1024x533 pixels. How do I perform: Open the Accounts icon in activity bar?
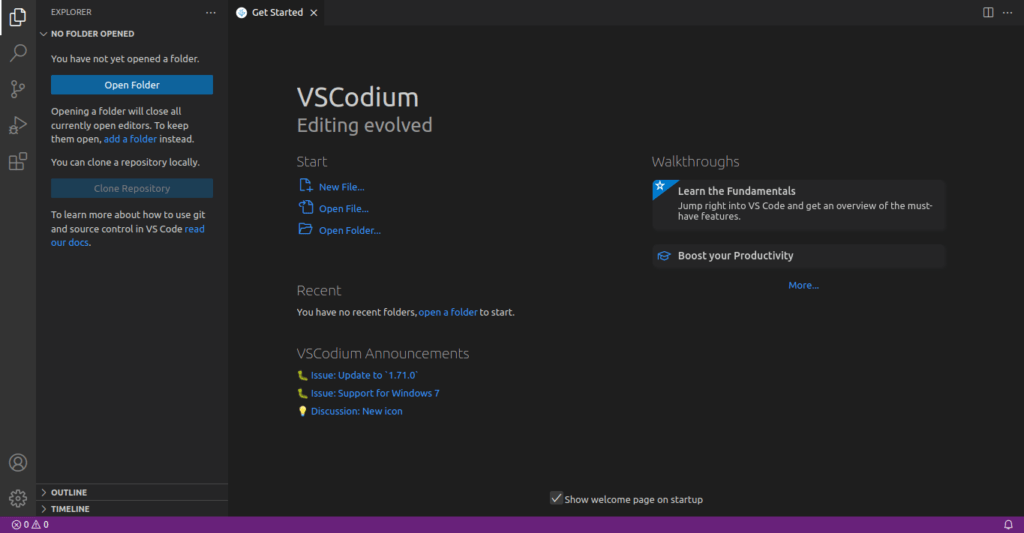(x=18, y=462)
